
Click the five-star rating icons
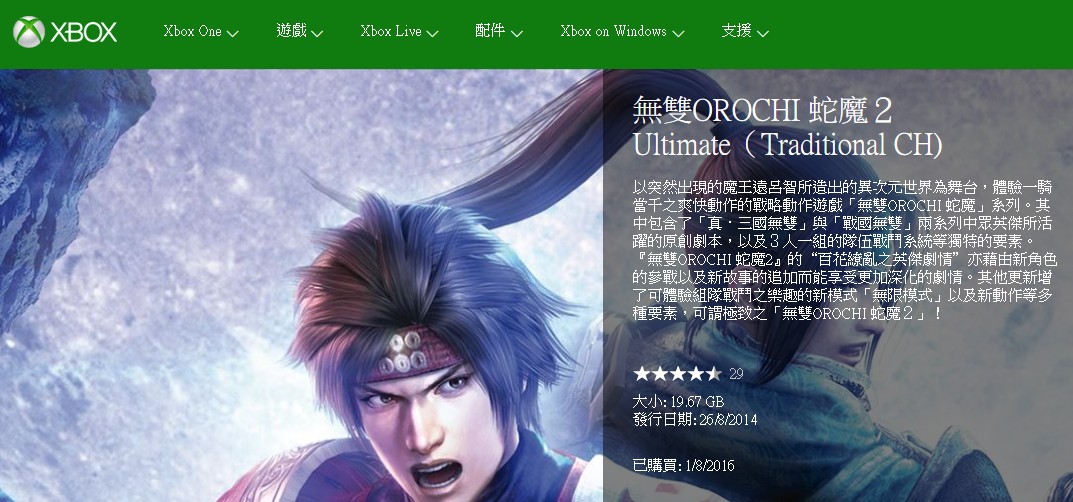coord(677,373)
